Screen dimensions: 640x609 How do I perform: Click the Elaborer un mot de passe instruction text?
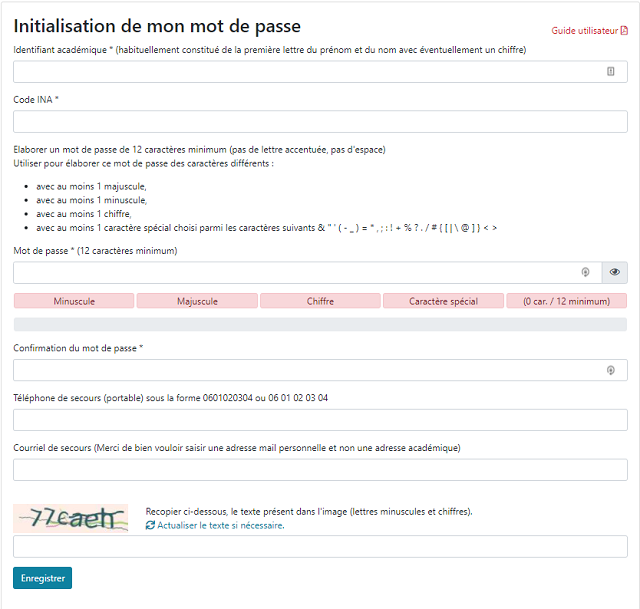[x=199, y=150]
